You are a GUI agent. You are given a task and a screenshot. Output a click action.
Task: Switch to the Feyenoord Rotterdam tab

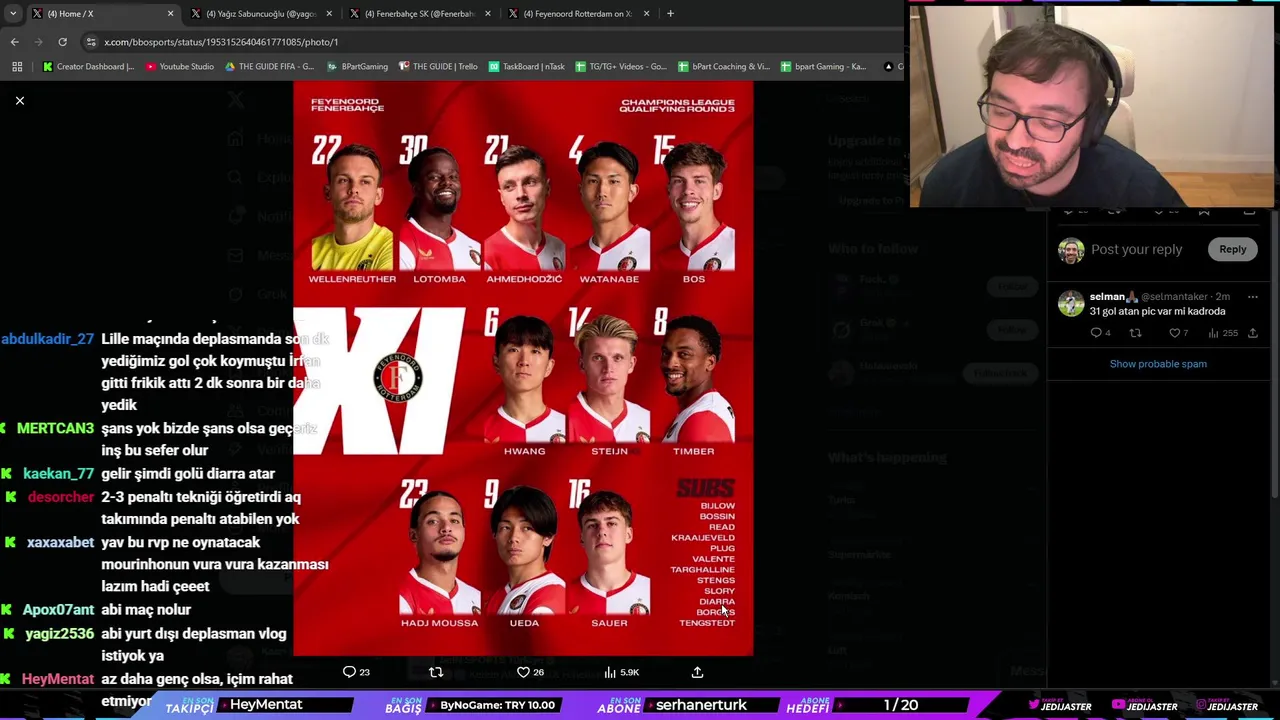(x=577, y=14)
